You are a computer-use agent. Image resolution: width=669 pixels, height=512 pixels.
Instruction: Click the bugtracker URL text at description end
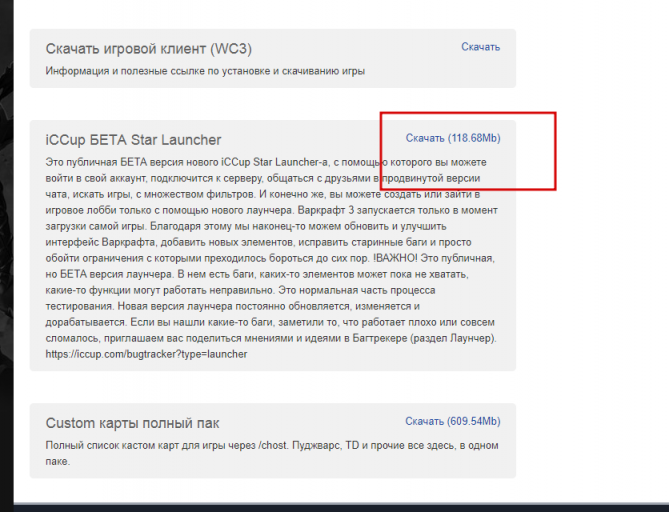click(146, 354)
